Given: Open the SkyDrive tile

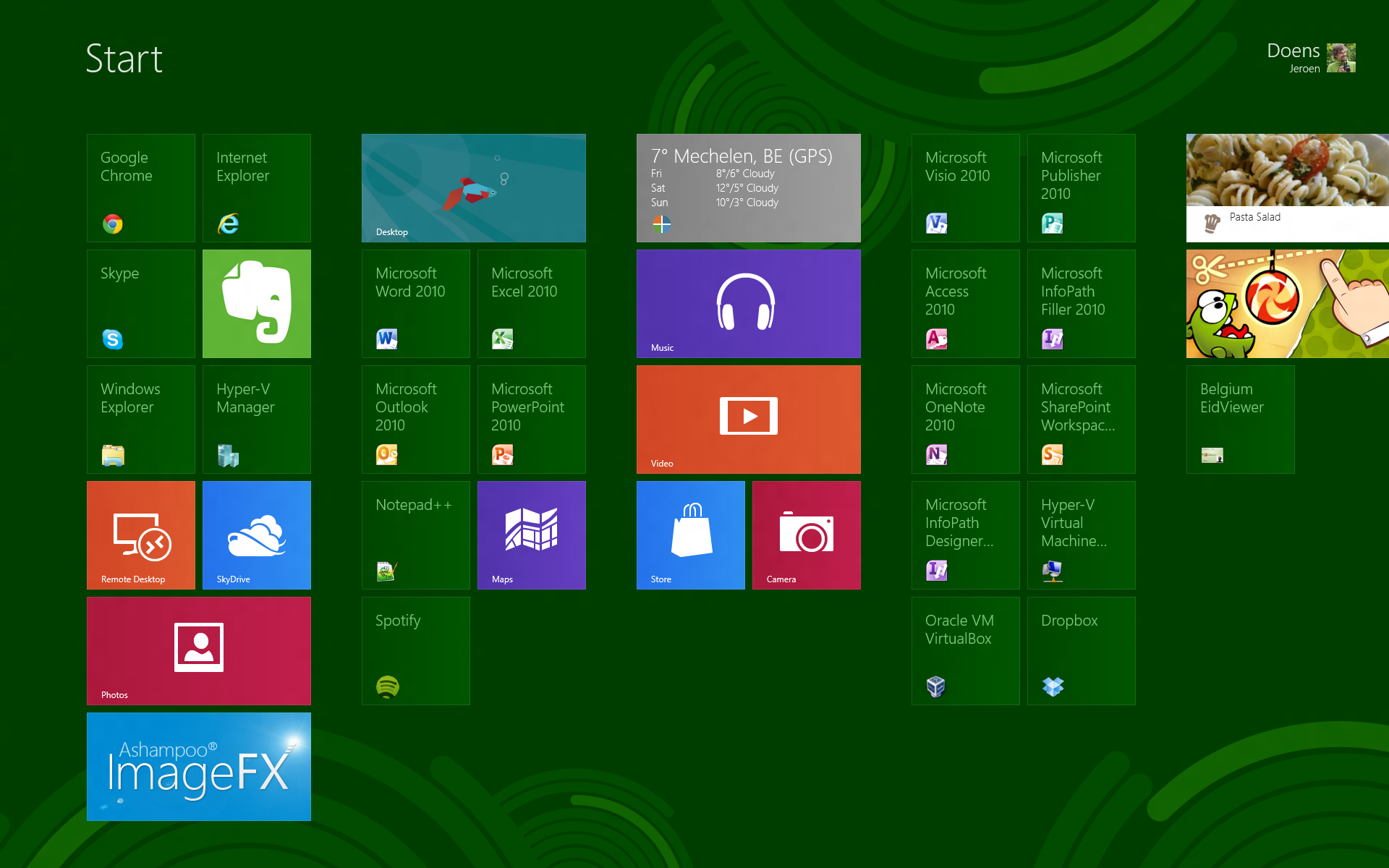Looking at the screenshot, I should point(257,535).
